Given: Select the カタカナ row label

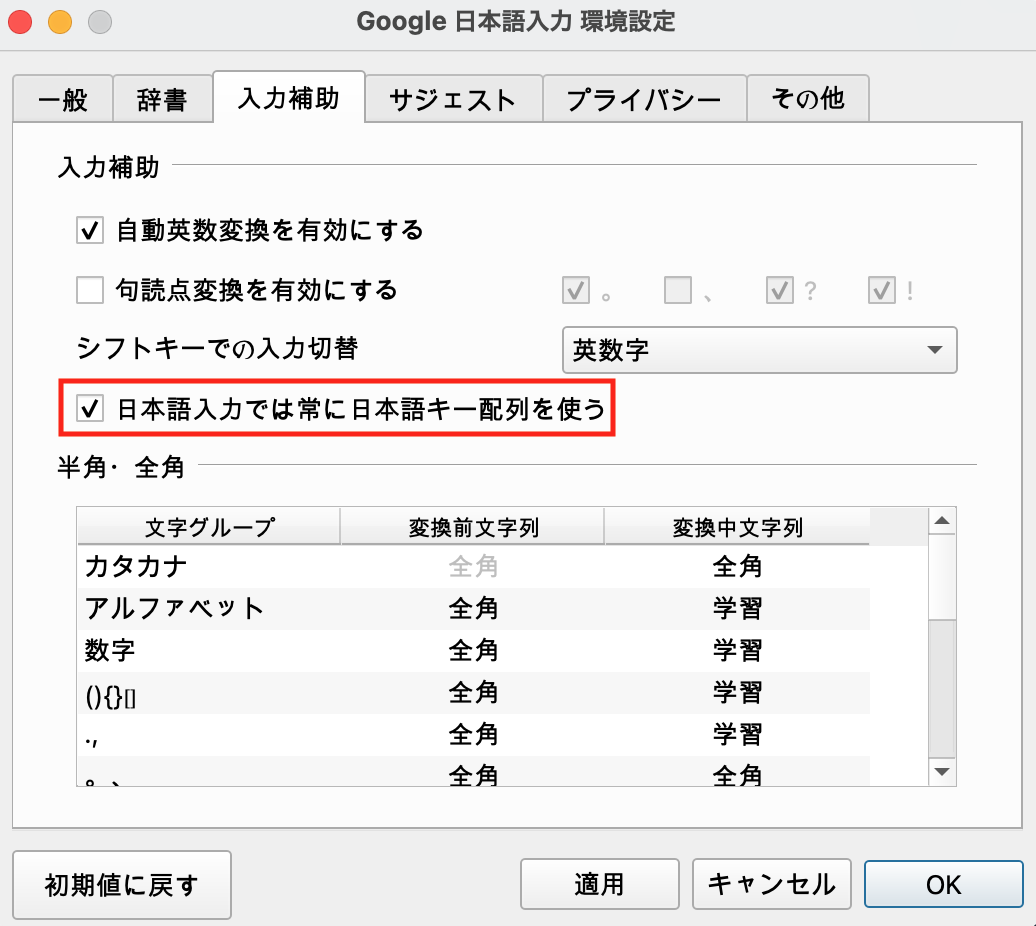Looking at the screenshot, I should pyautogui.click(x=136, y=567).
